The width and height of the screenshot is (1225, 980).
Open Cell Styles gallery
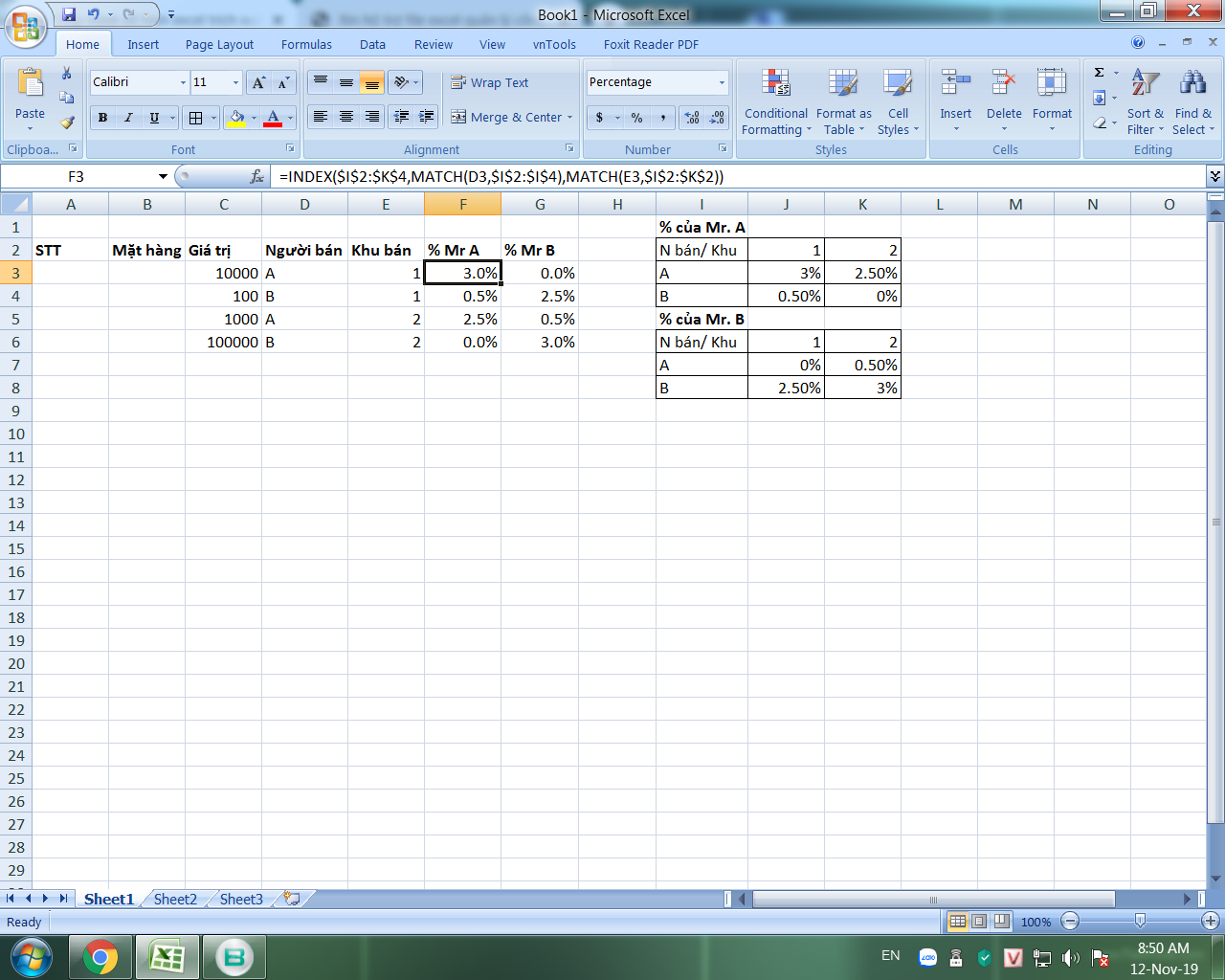click(x=898, y=101)
